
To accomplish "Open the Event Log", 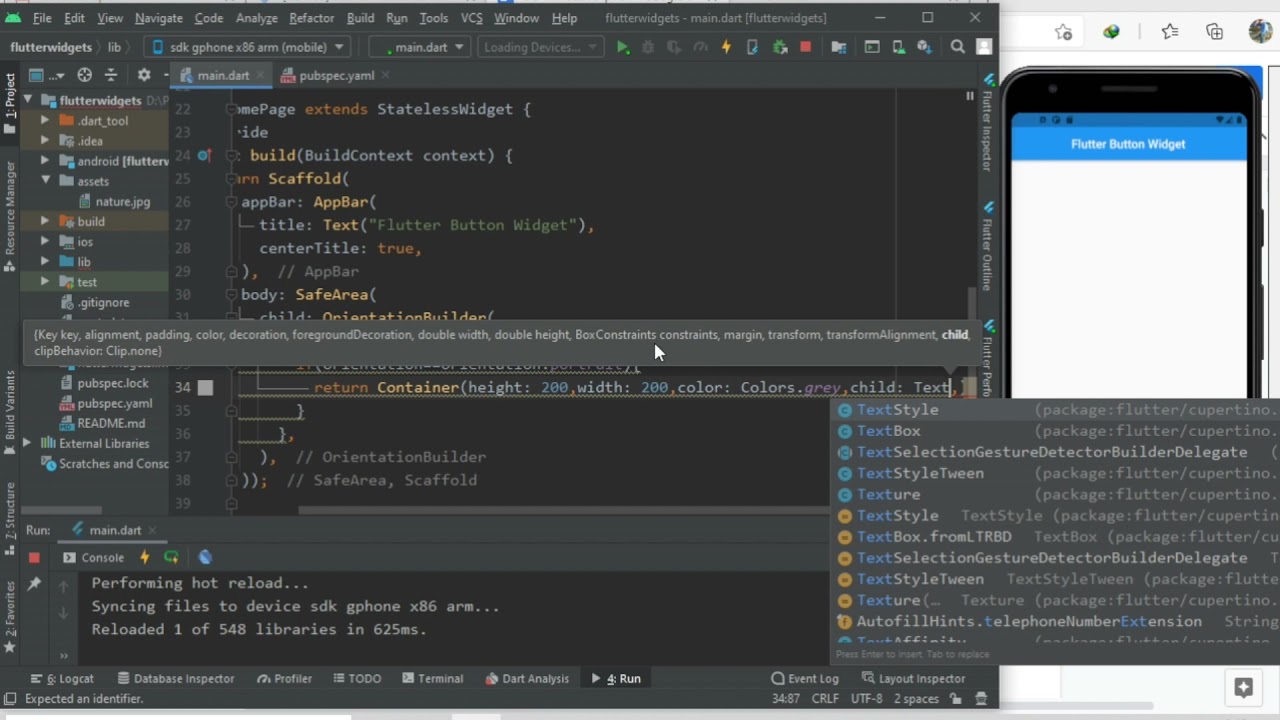I will pyautogui.click(x=804, y=679).
